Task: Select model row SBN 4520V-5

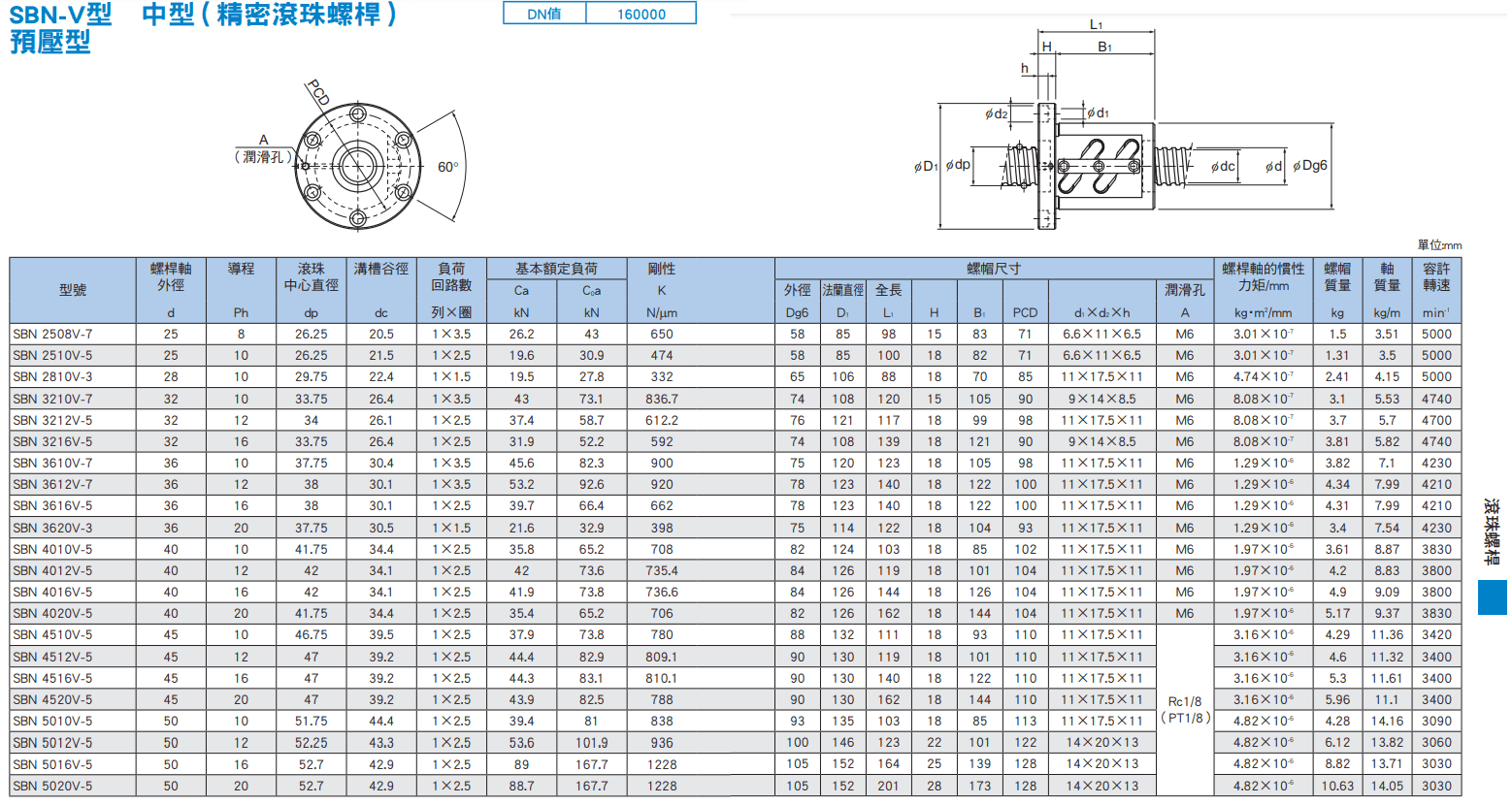Action: 736,699
